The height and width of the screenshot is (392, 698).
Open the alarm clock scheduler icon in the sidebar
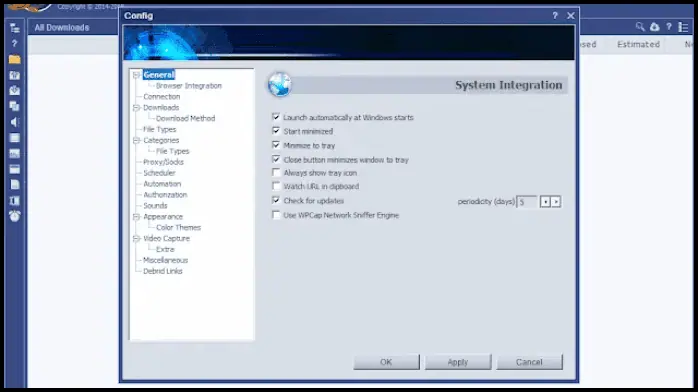pyautogui.click(x=14, y=216)
